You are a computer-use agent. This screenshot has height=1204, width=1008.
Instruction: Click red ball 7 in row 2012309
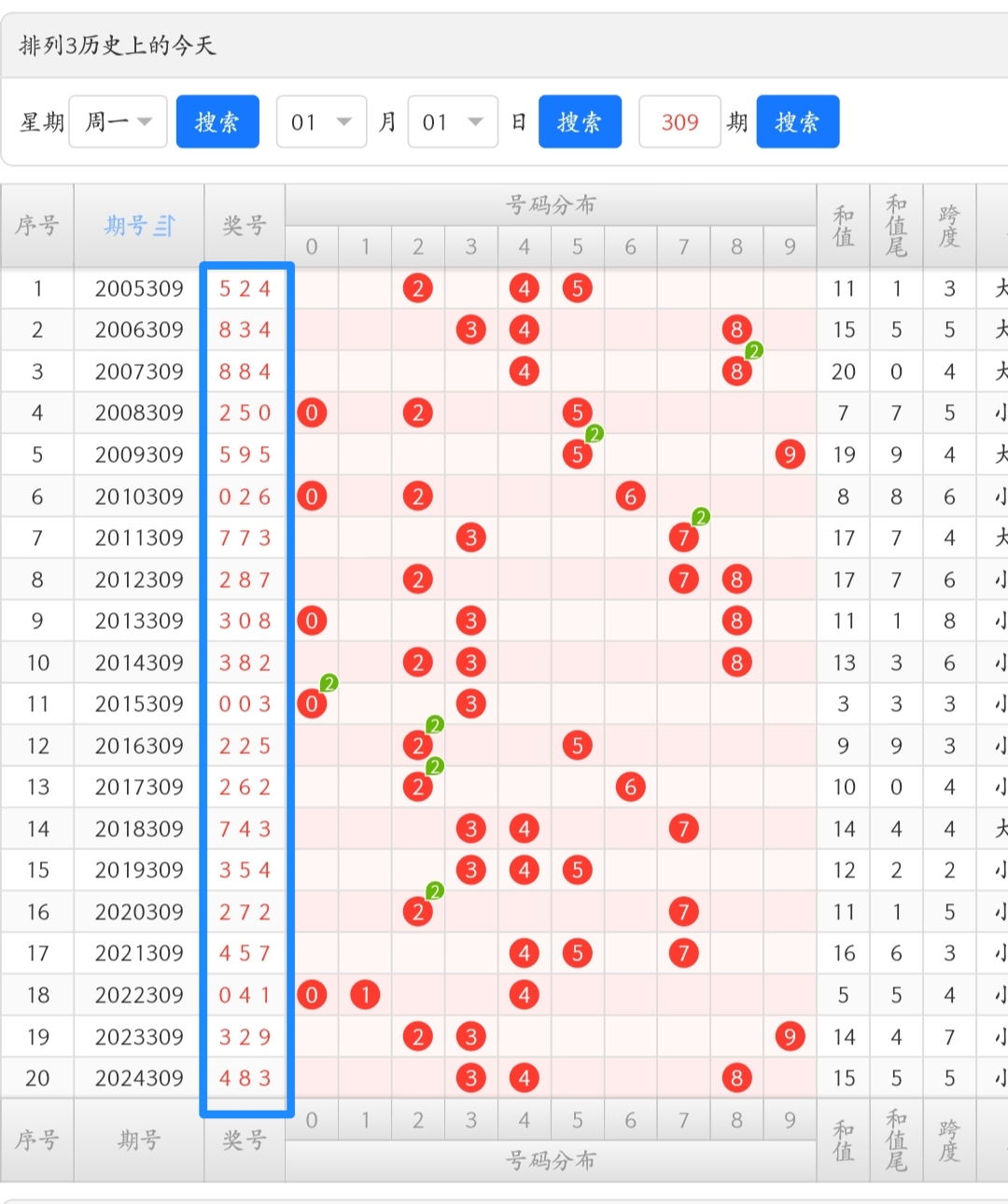tap(683, 580)
